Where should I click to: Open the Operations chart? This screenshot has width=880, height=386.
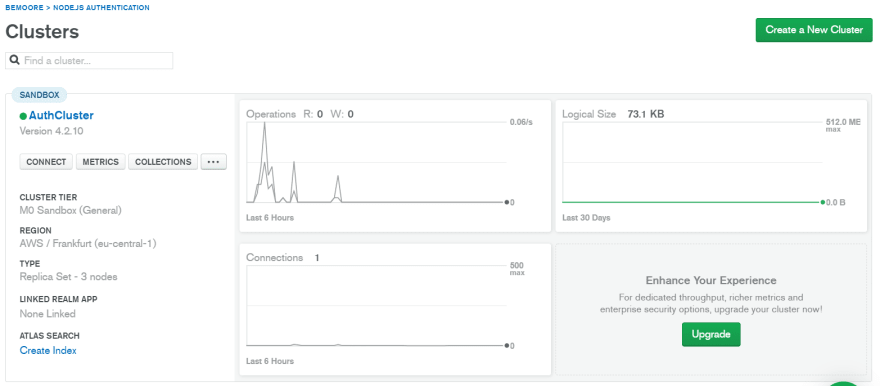click(x=395, y=166)
